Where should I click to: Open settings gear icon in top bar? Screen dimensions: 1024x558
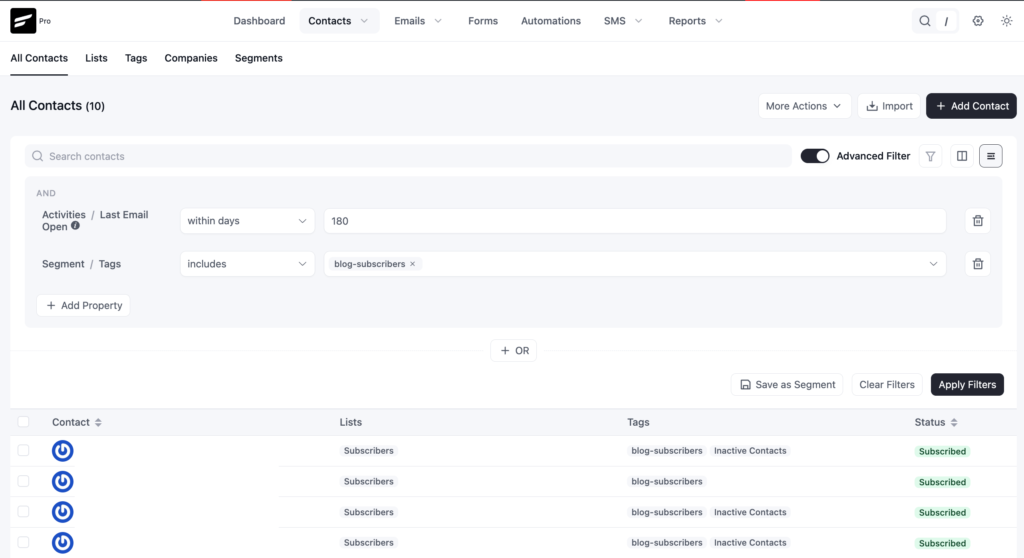(x=978, y=21)
